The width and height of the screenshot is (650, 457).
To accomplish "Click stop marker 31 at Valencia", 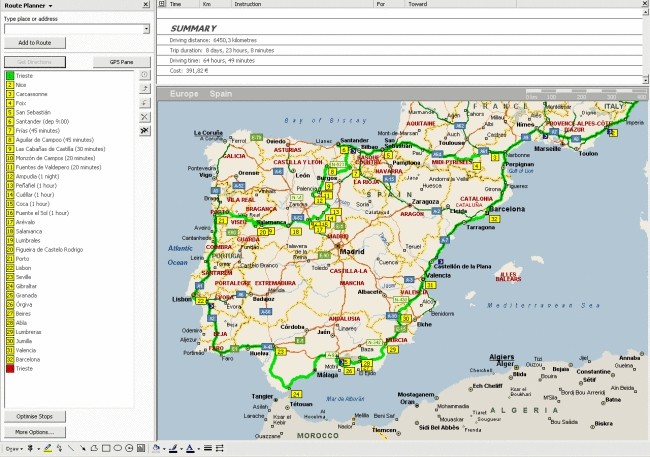I will [x=431, y=285].
